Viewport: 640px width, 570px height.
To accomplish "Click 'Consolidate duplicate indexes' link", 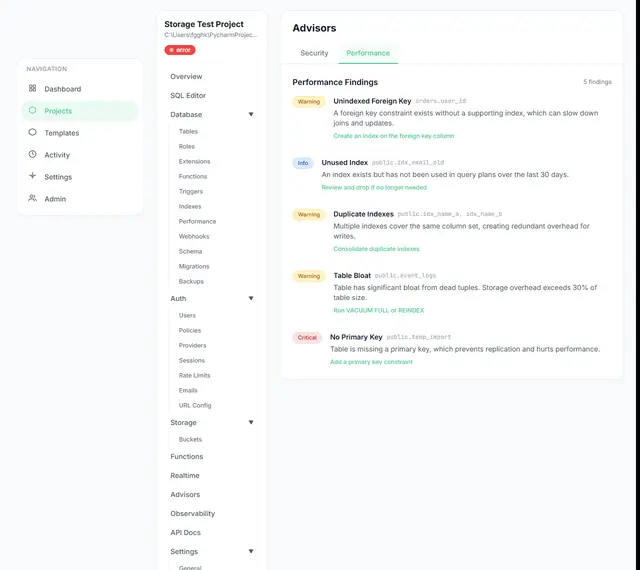I will [x=376, y=249].
